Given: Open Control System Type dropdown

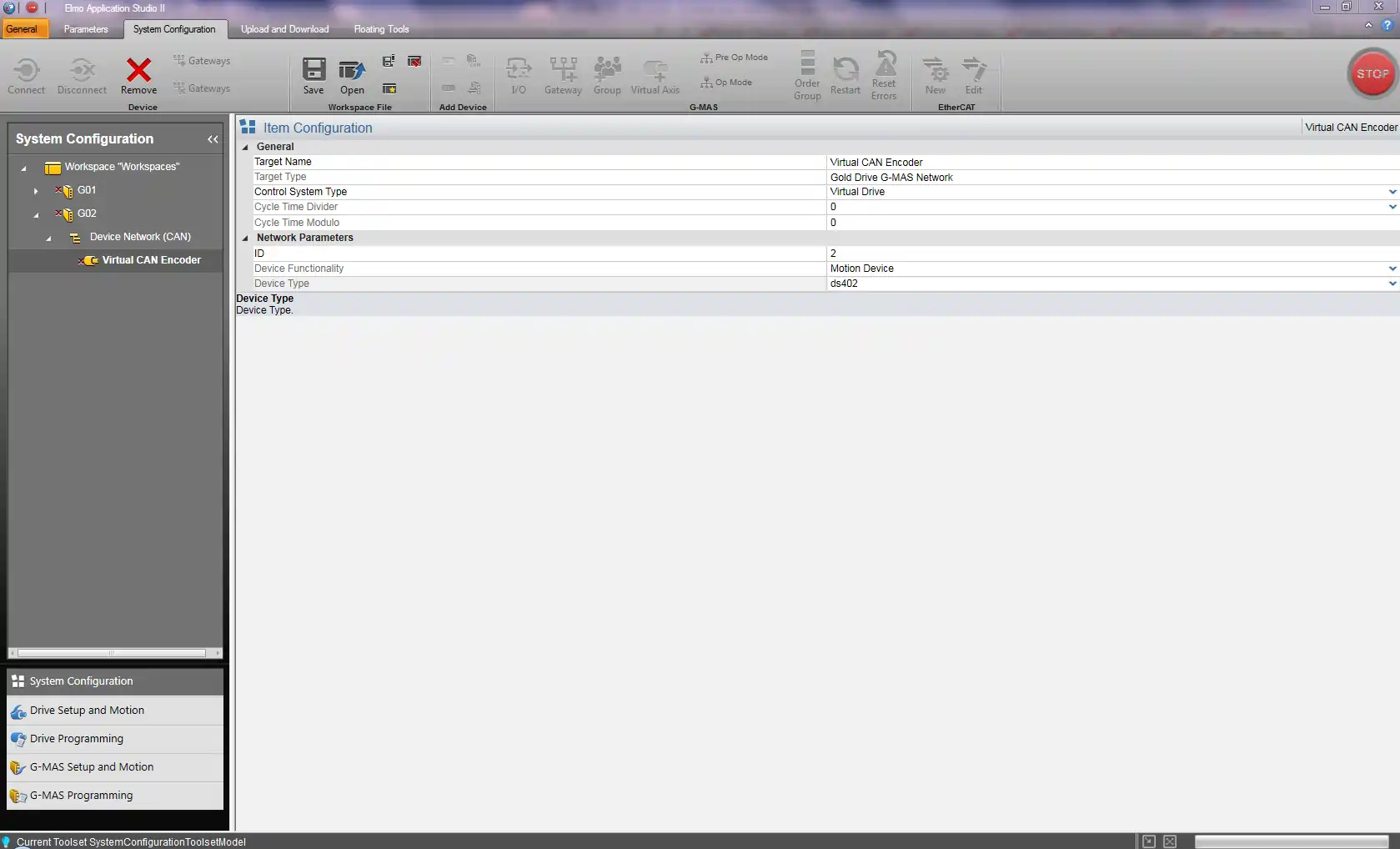Looking at the screenshot, I should click(x=1392, y=192).
